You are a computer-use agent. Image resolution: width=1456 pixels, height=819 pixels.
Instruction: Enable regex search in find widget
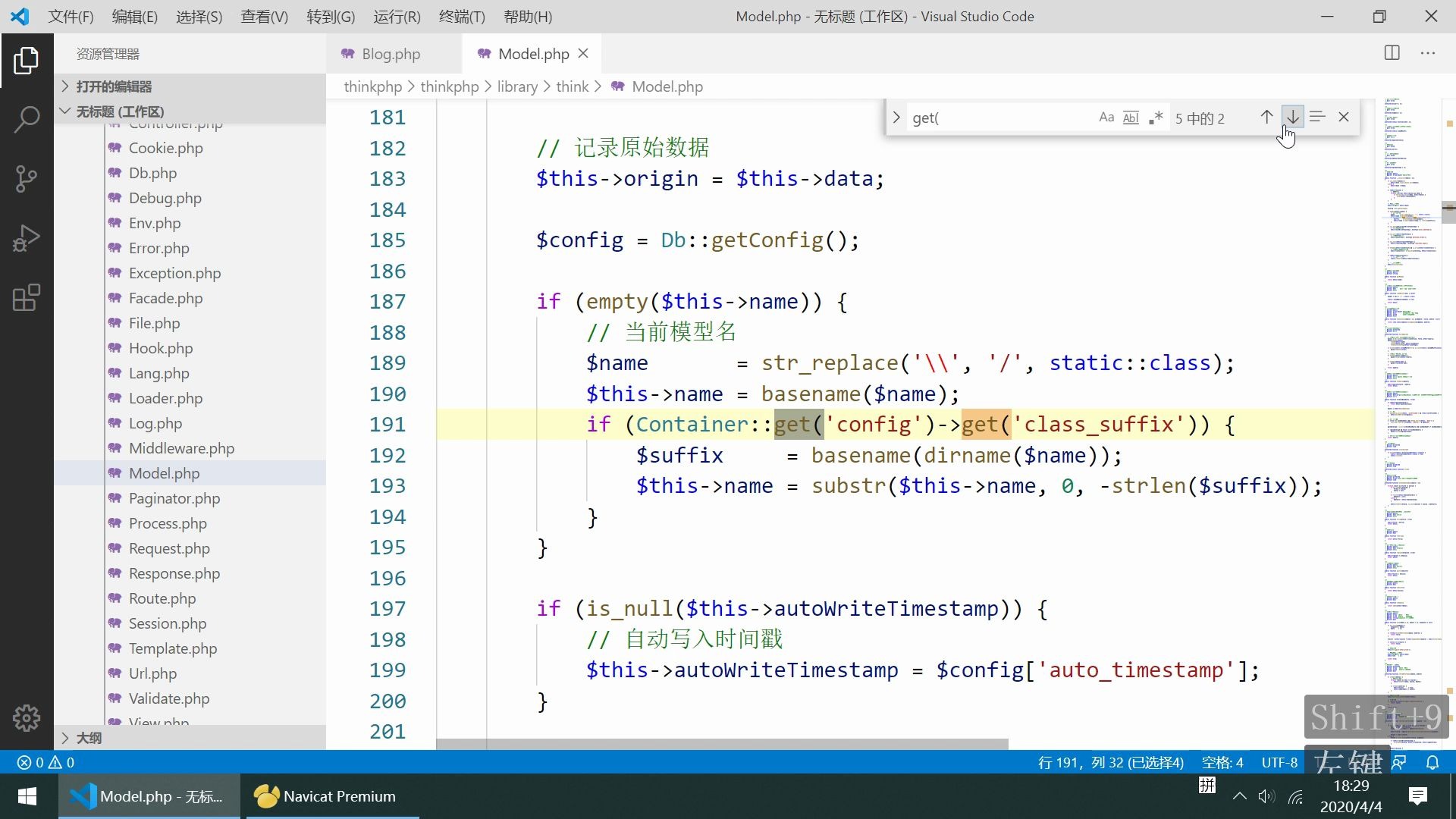(1155, 118)
